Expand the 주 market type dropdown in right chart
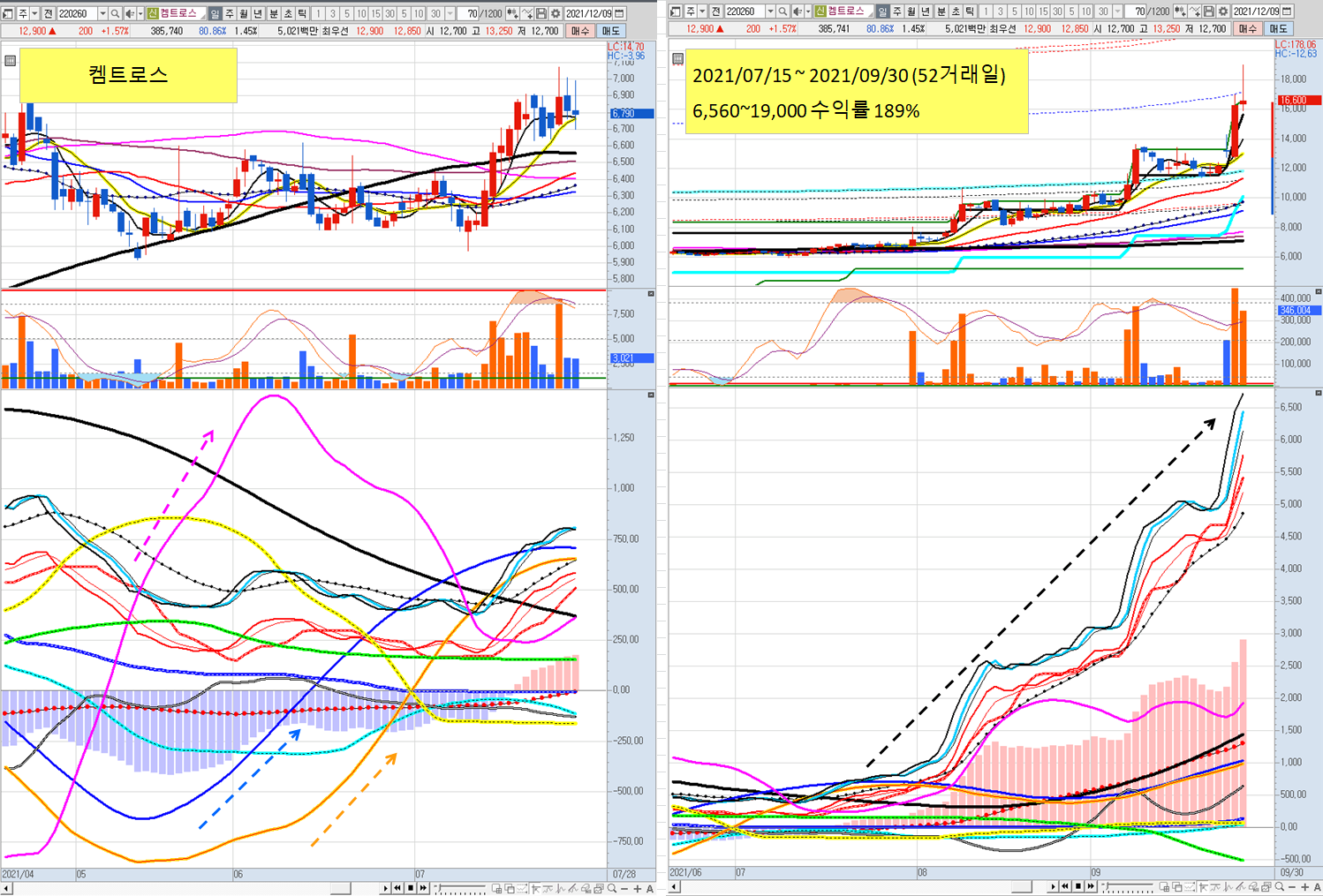This screenshot has height=896, width=1323. tap(703, 11)
